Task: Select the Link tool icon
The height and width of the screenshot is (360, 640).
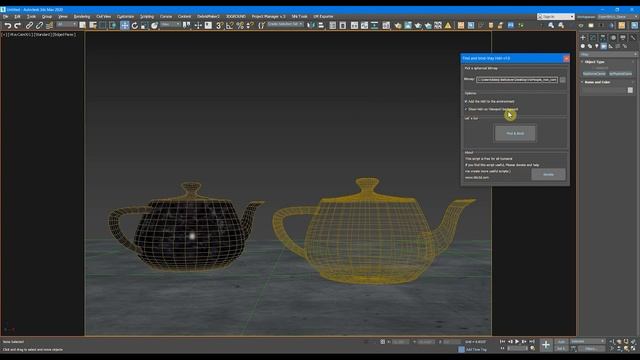Action: (x=29, y=26)
